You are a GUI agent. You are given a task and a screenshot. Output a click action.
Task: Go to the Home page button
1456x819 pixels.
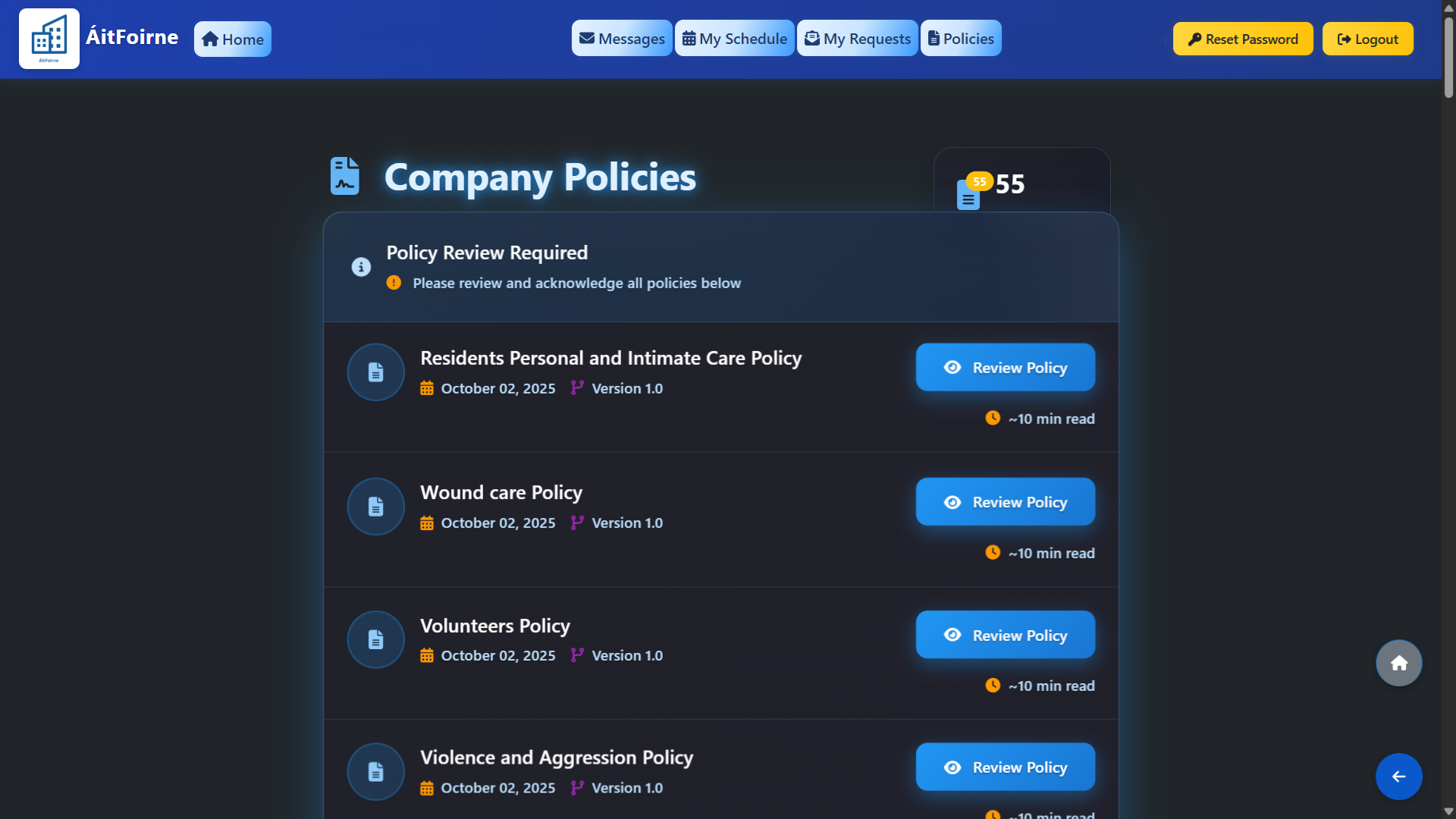point(233,39)
